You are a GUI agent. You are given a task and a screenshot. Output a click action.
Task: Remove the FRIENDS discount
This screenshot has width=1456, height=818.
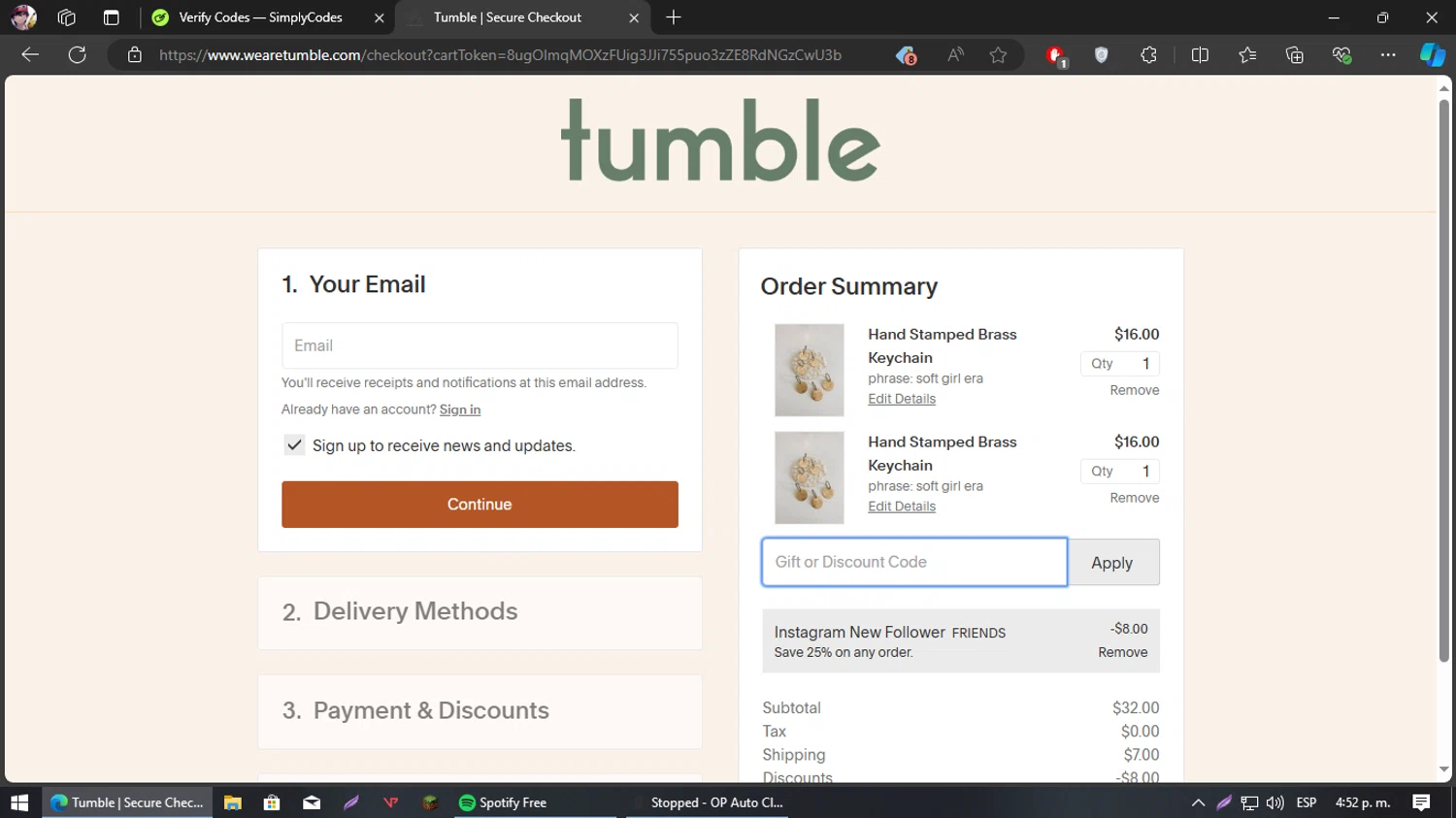coord(1123,652)
